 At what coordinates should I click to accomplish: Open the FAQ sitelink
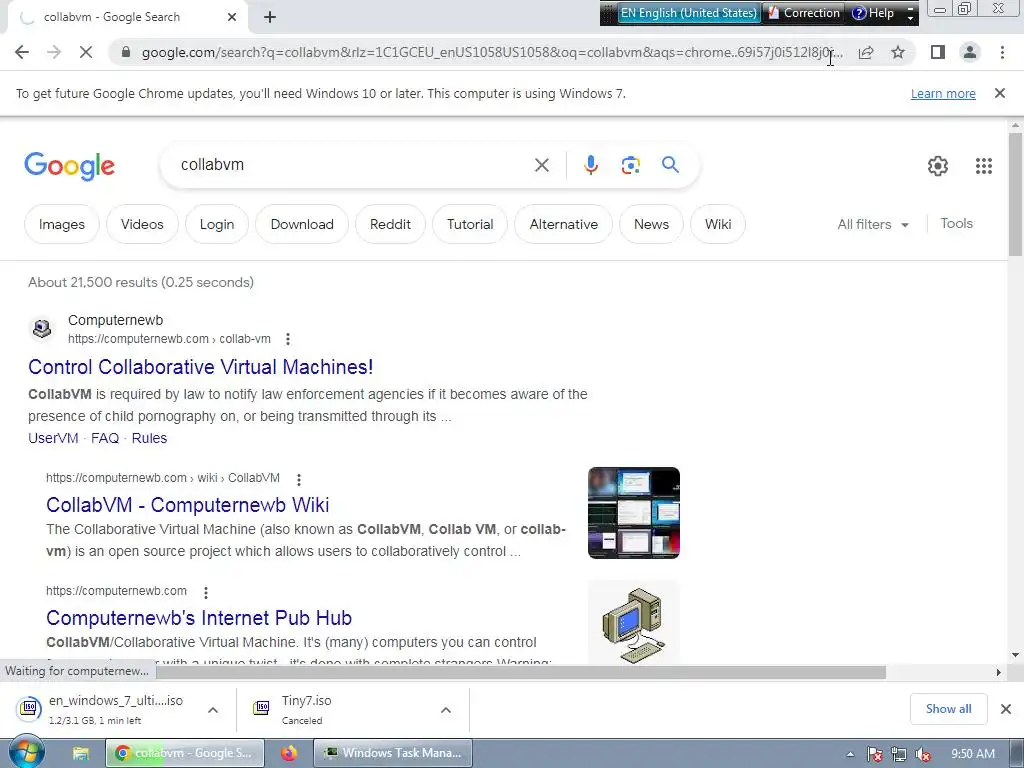point(105,438)
